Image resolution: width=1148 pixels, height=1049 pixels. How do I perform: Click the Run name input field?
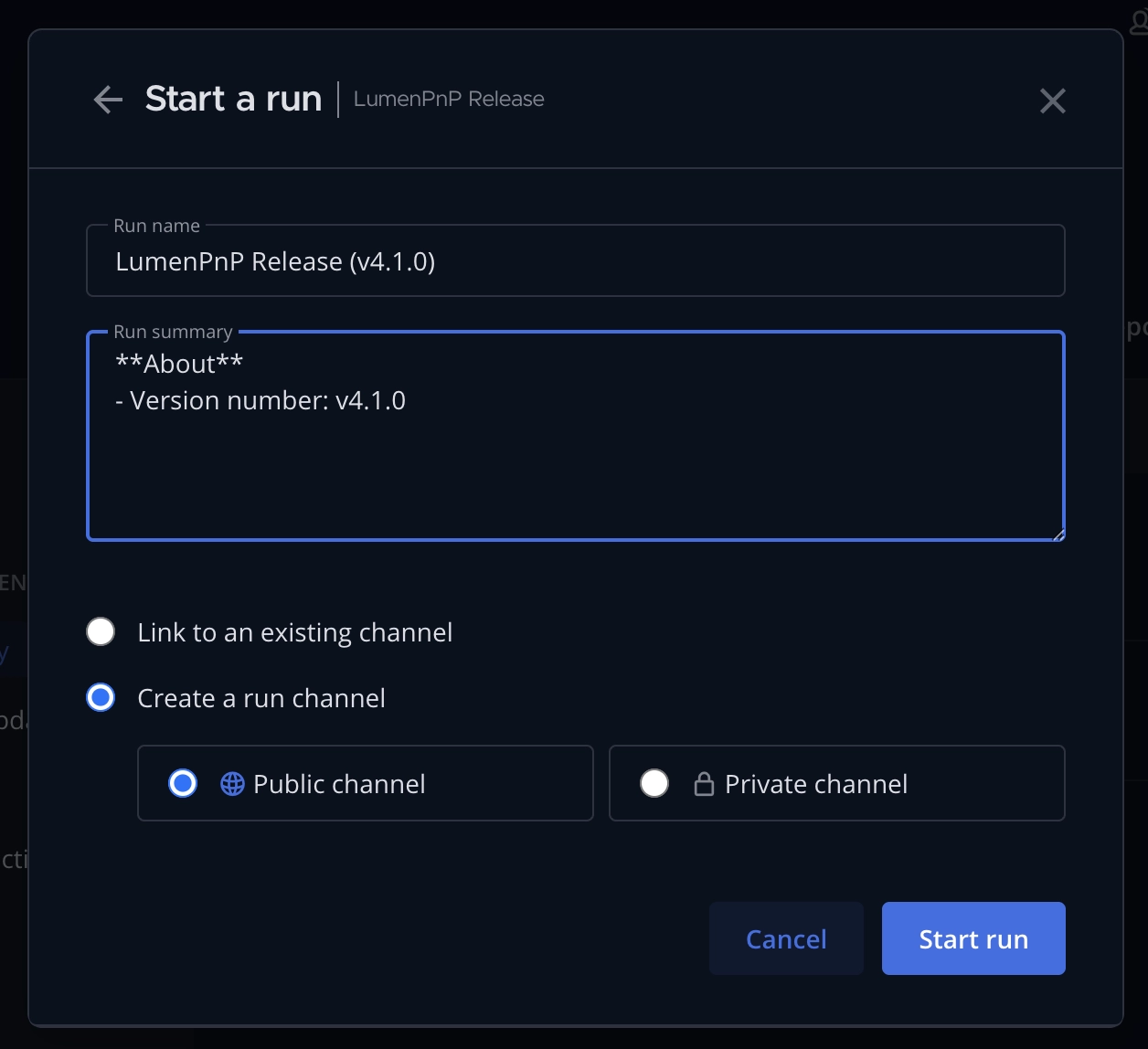click(576, 262)
